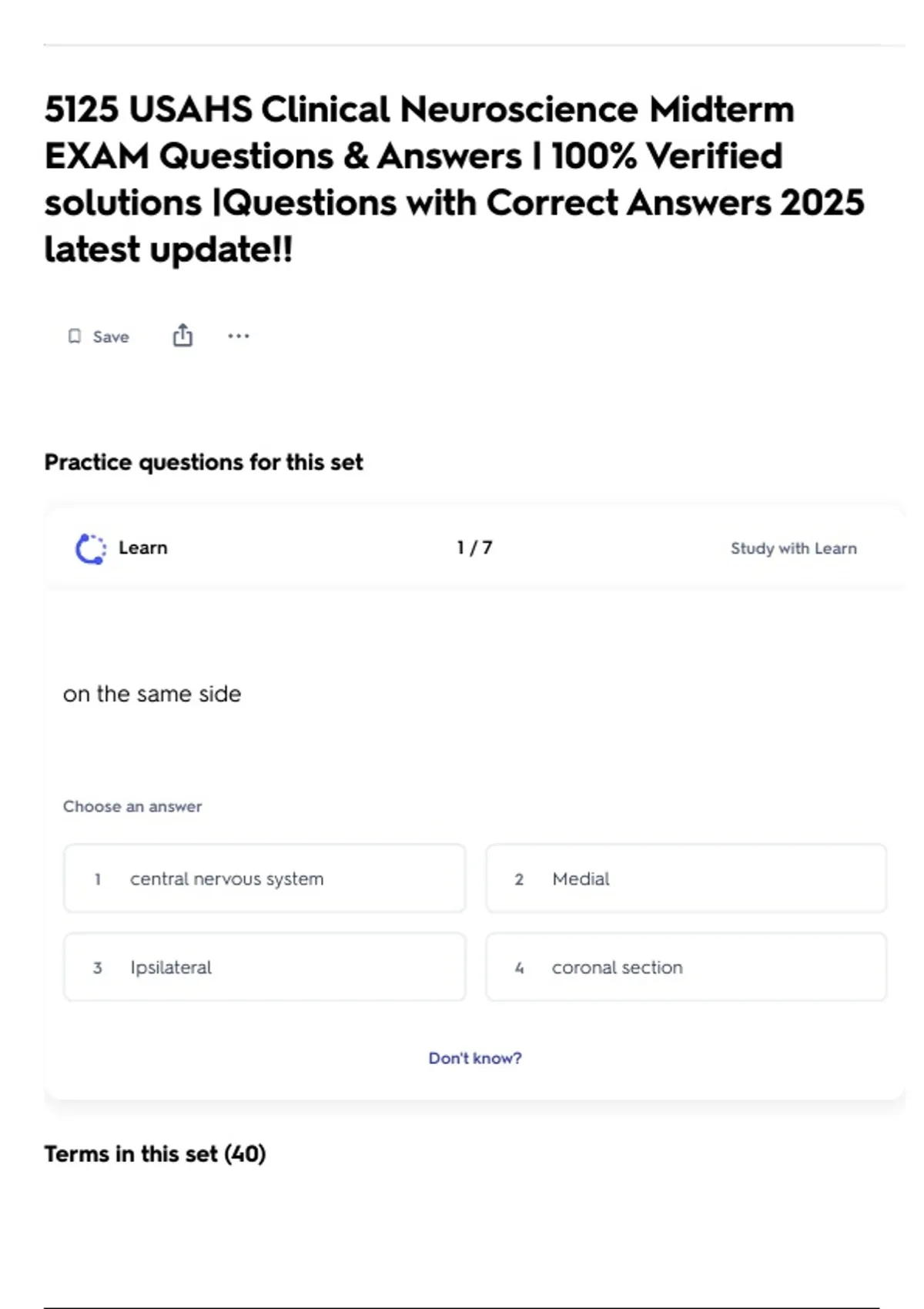Open the 'Study with Learn' link

point(793,548)
